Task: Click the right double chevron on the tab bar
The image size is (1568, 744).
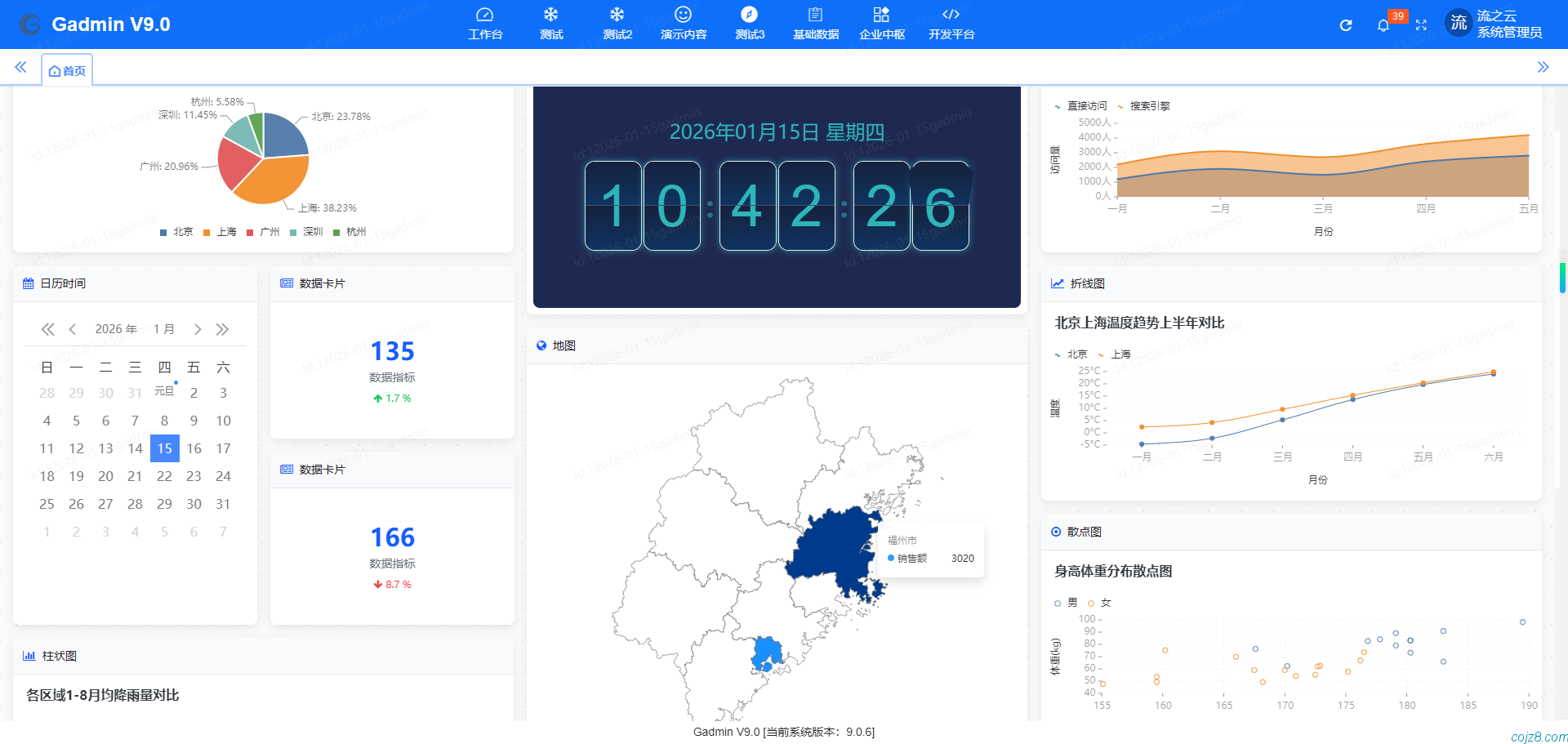Action: [1544, 68]
